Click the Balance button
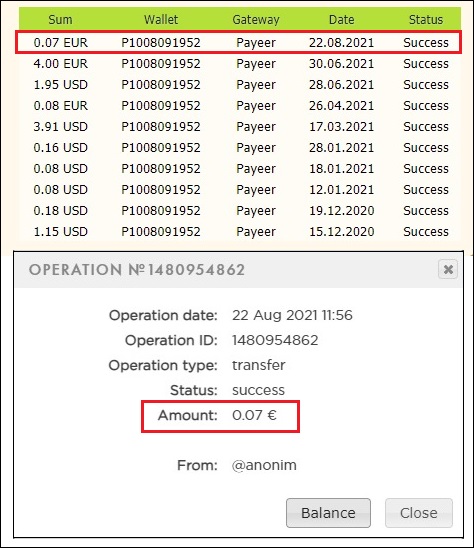This screenshot has width=474, height=548. coord(328,513)
